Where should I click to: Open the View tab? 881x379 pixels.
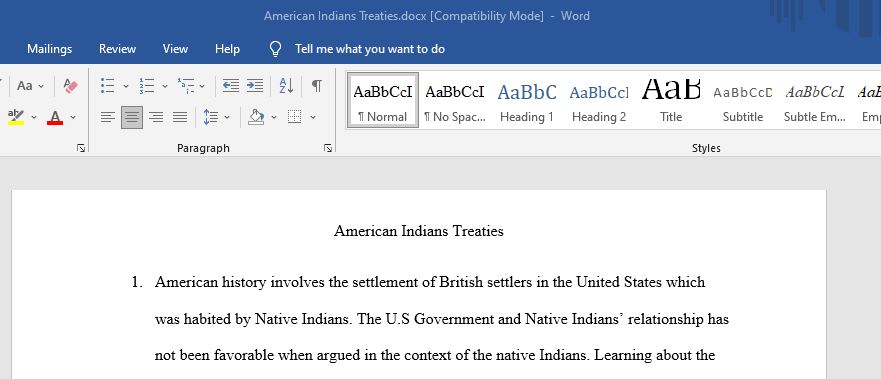175,49
